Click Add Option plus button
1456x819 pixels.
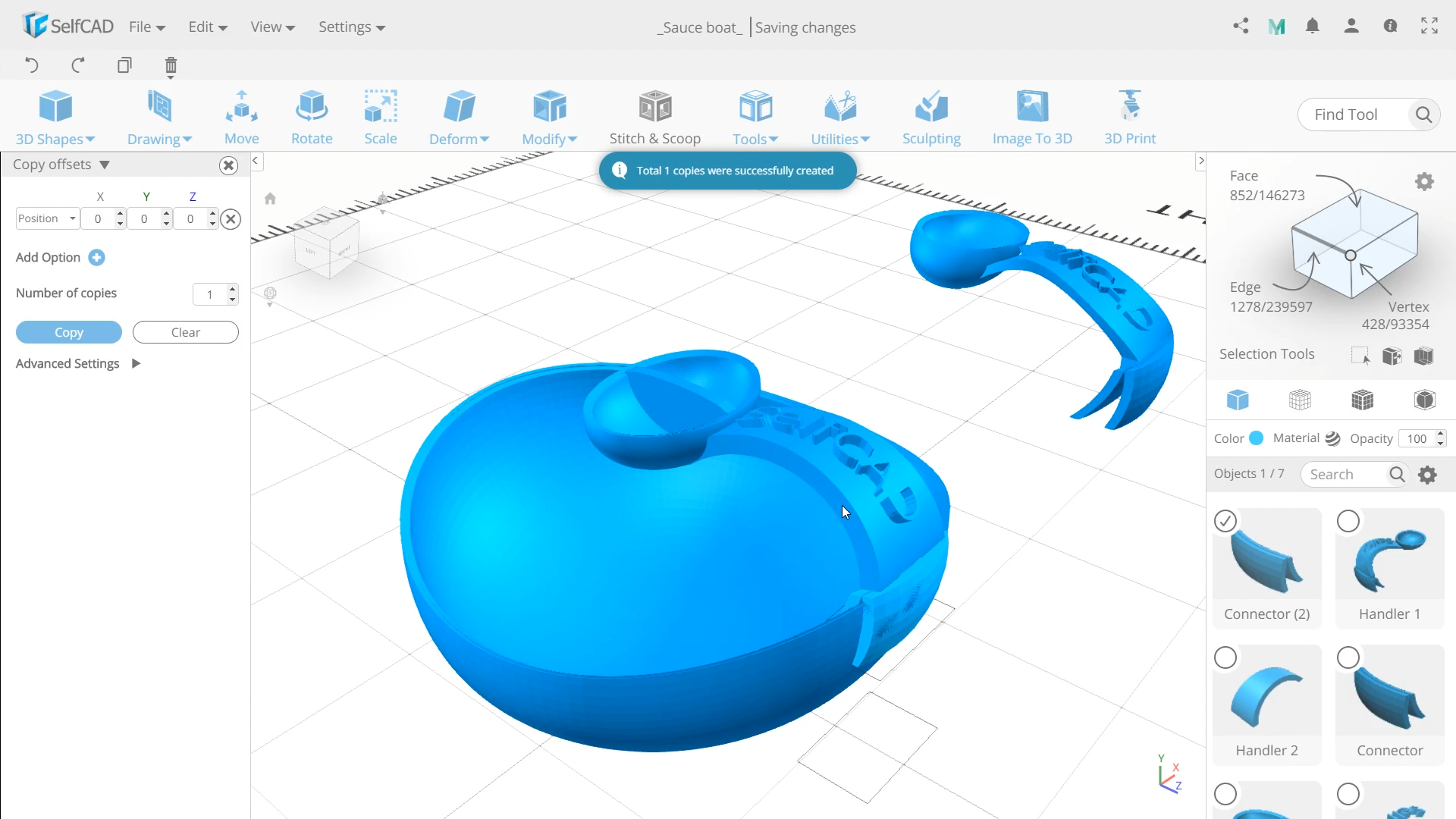[96, 257]
